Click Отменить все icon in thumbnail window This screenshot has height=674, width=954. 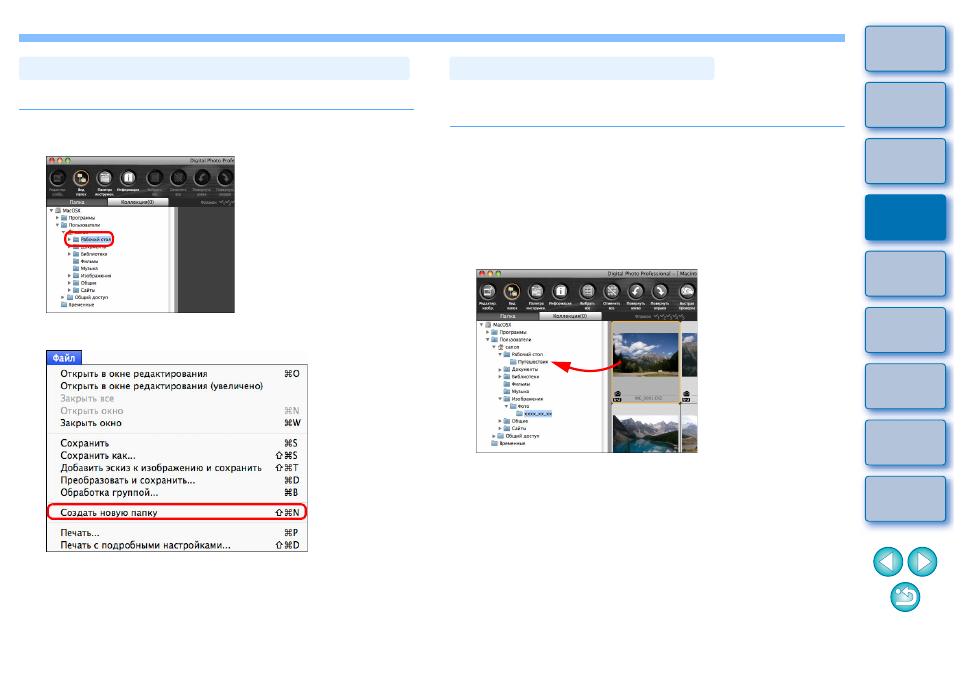point(611,292)
